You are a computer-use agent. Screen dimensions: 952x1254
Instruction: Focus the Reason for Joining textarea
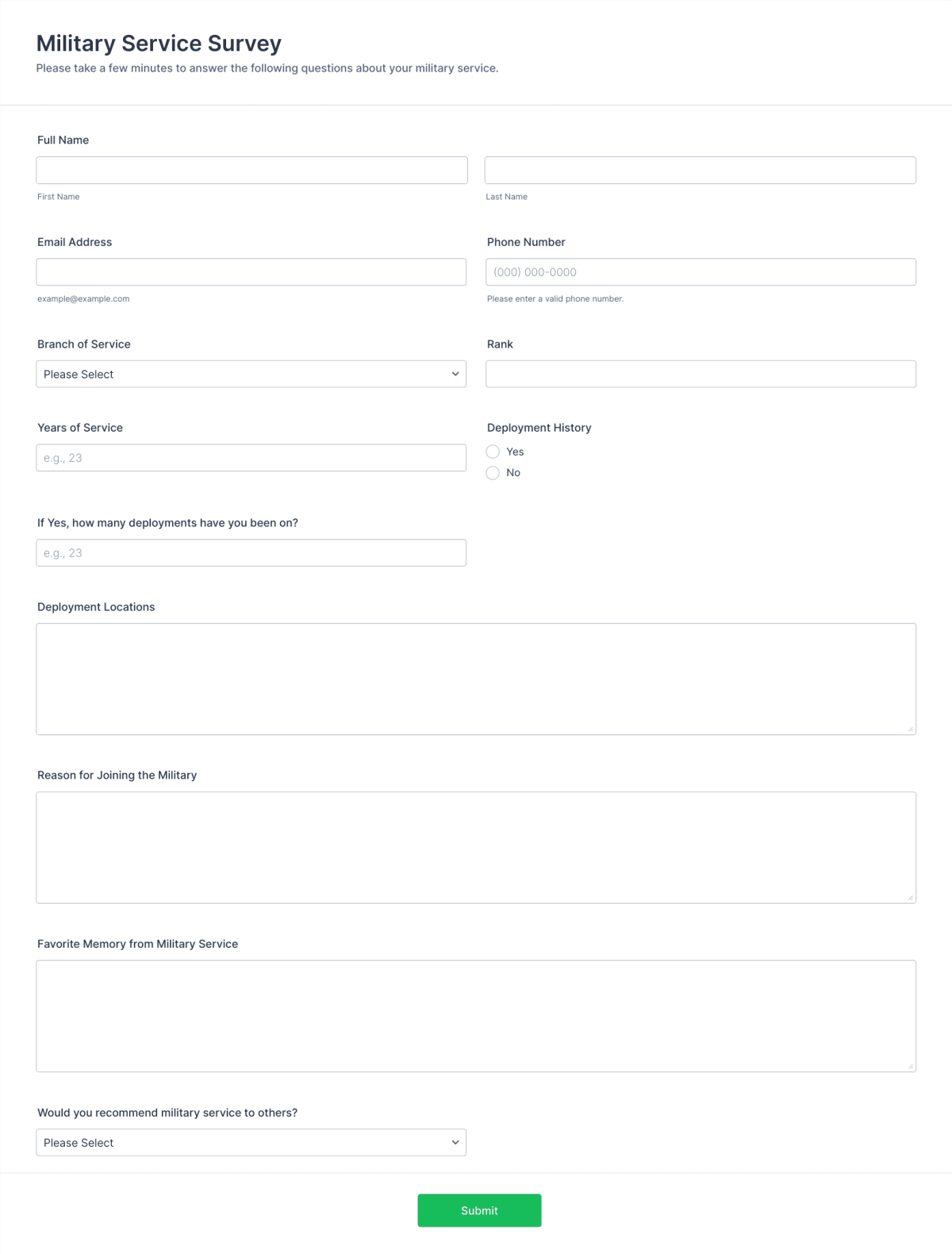pyautogui.click(x=476, y=847)
